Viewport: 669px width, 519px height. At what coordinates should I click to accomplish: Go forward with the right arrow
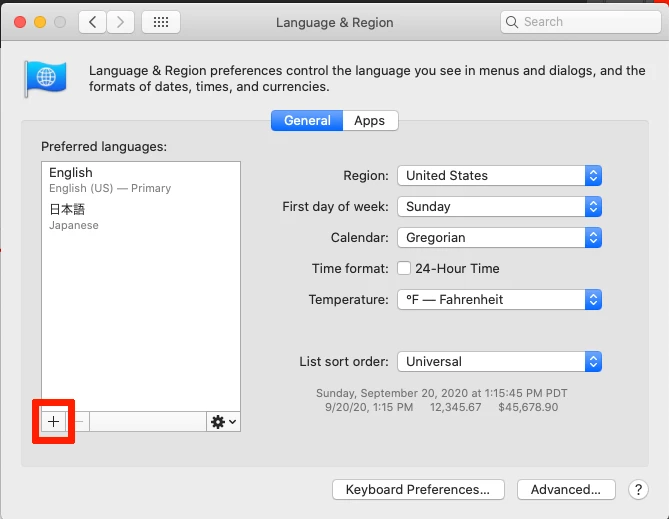click(120, 22)
